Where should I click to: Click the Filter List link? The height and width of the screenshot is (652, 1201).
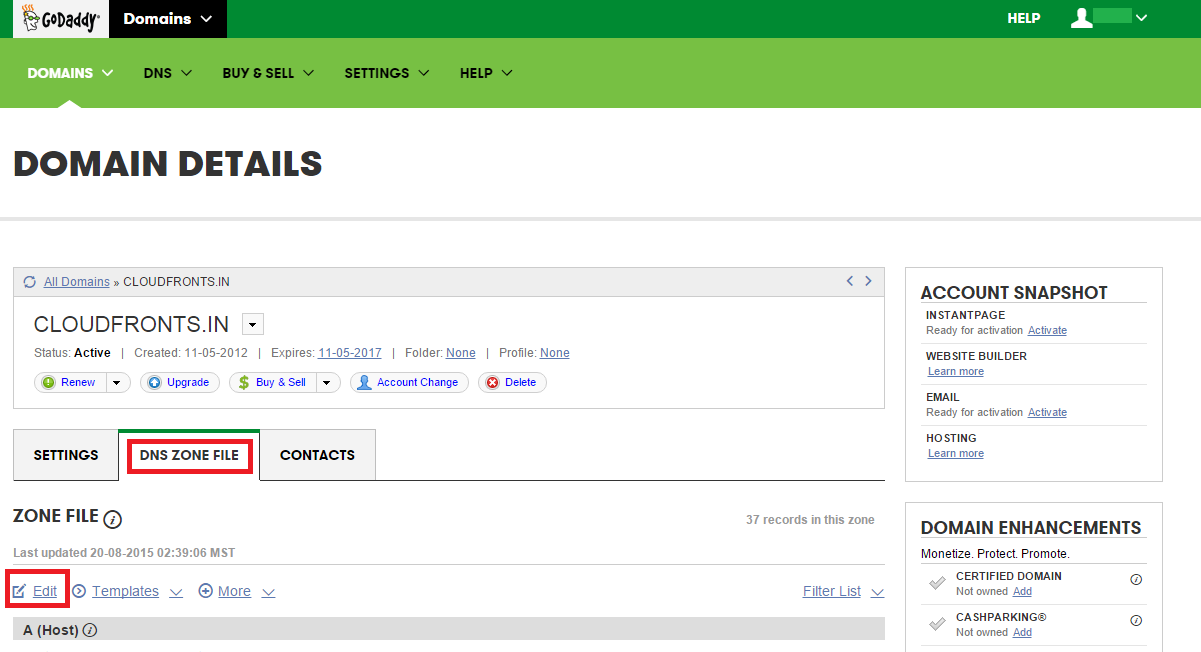point(832,591)
